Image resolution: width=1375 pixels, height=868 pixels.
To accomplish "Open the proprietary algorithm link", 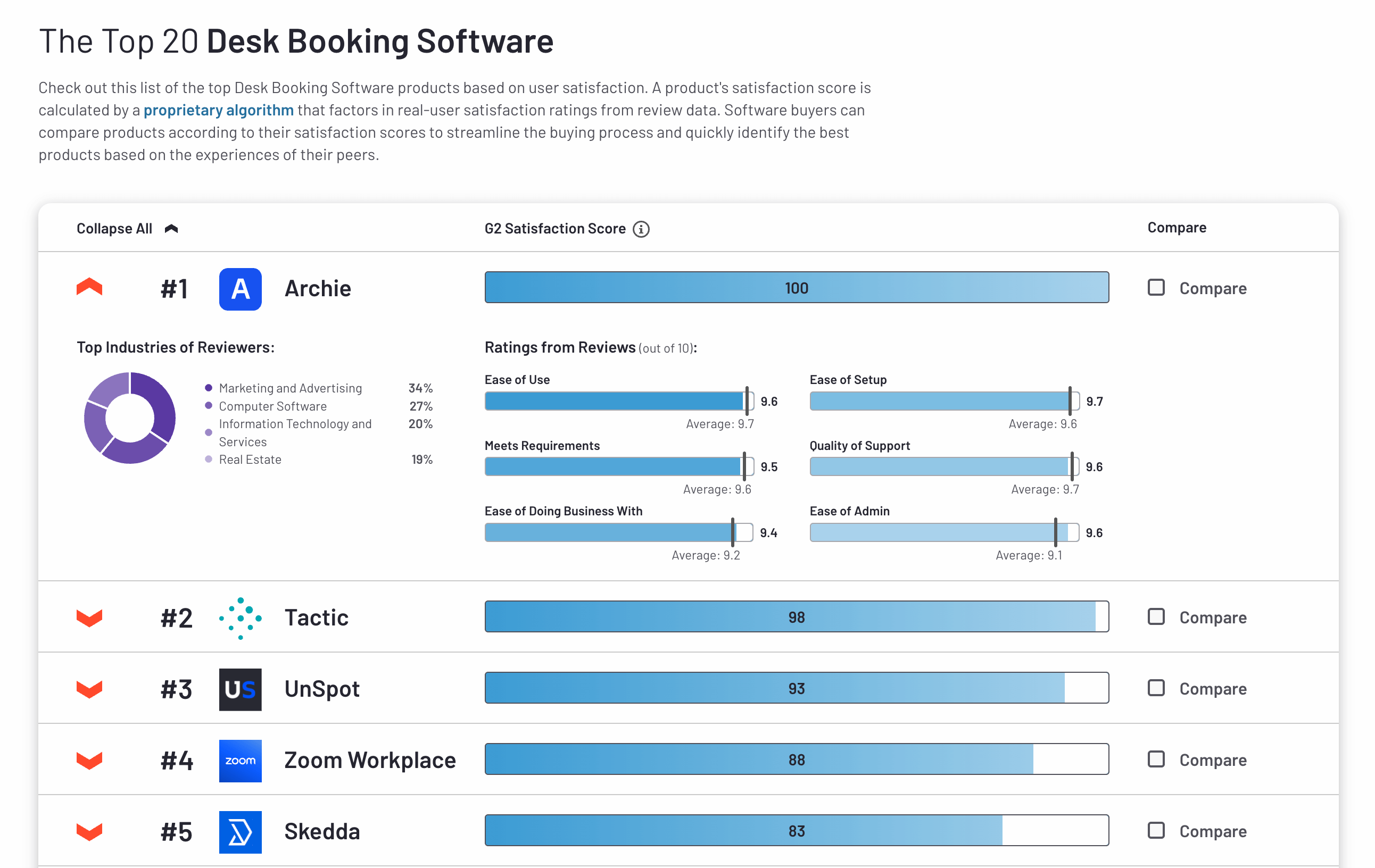I will 218,110.
